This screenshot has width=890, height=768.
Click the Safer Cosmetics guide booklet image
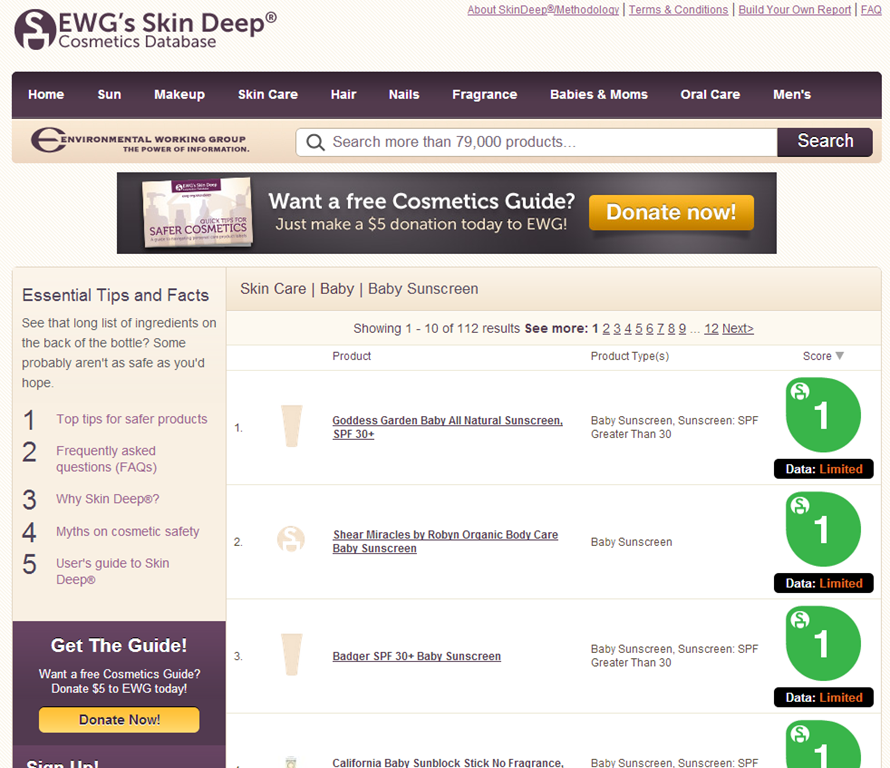point(197,213)
